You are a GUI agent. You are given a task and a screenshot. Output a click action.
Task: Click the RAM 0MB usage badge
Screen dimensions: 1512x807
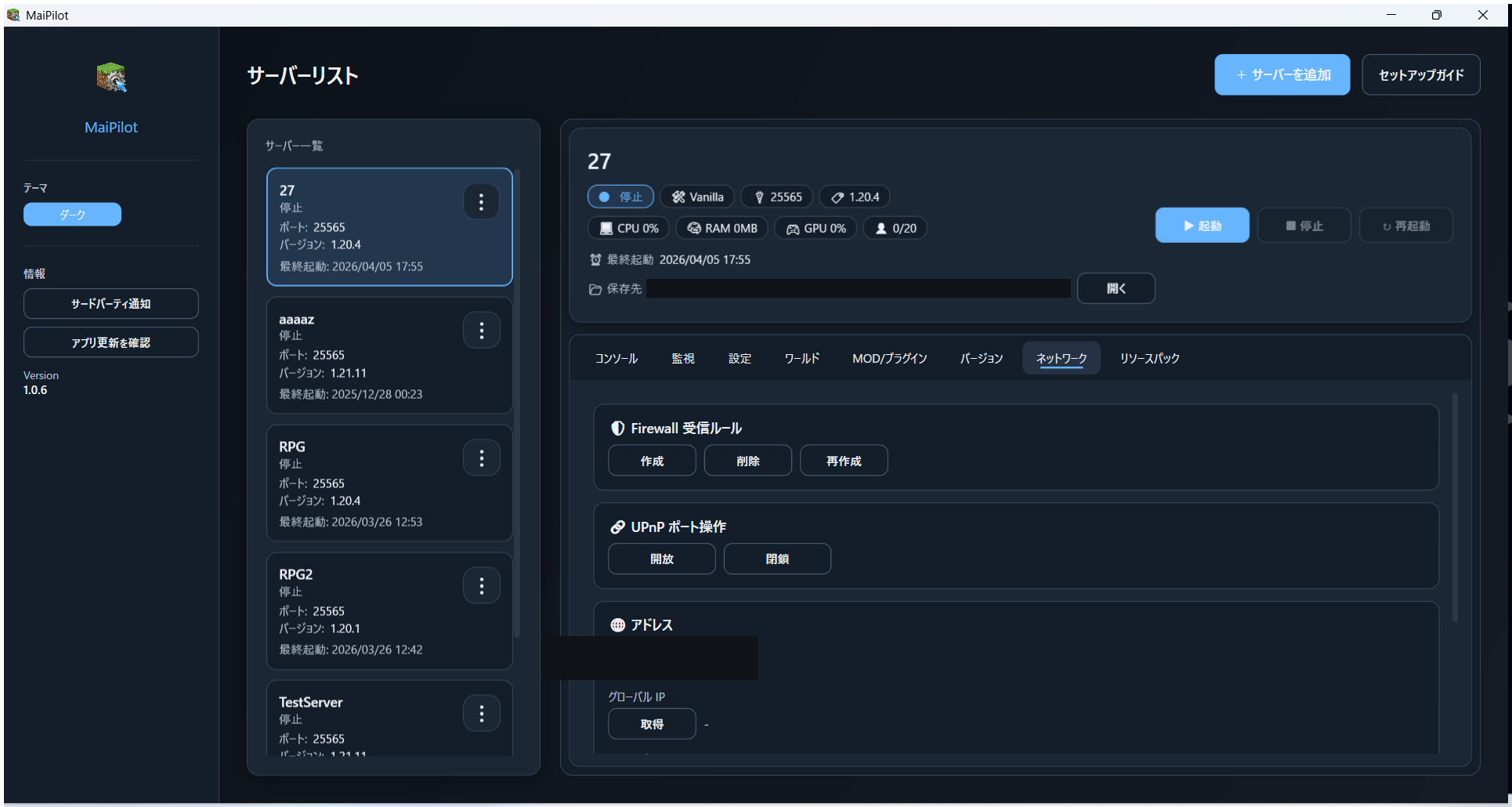point(721,228)
